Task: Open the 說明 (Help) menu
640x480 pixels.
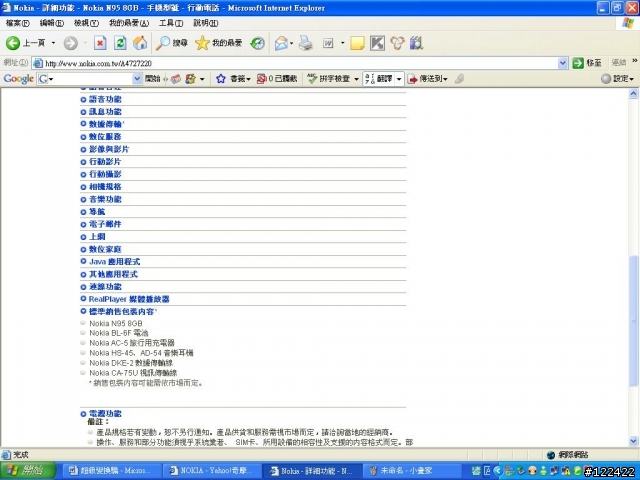Action: click(206, 23)
